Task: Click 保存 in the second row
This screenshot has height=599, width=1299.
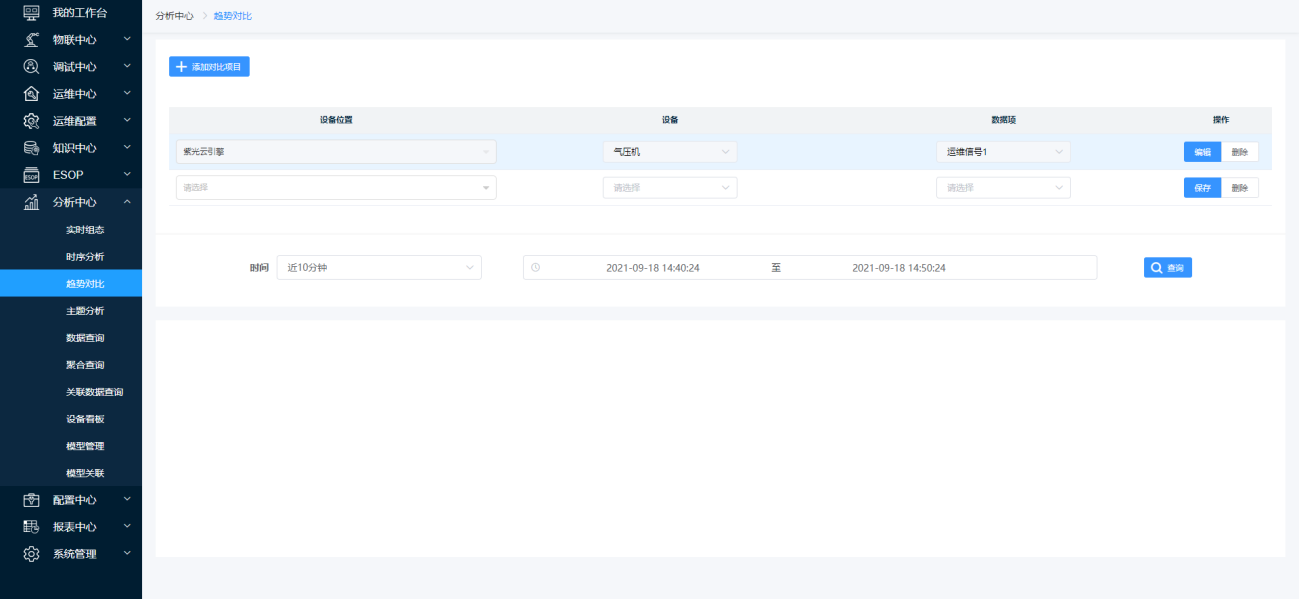Action: (1202, 188)
